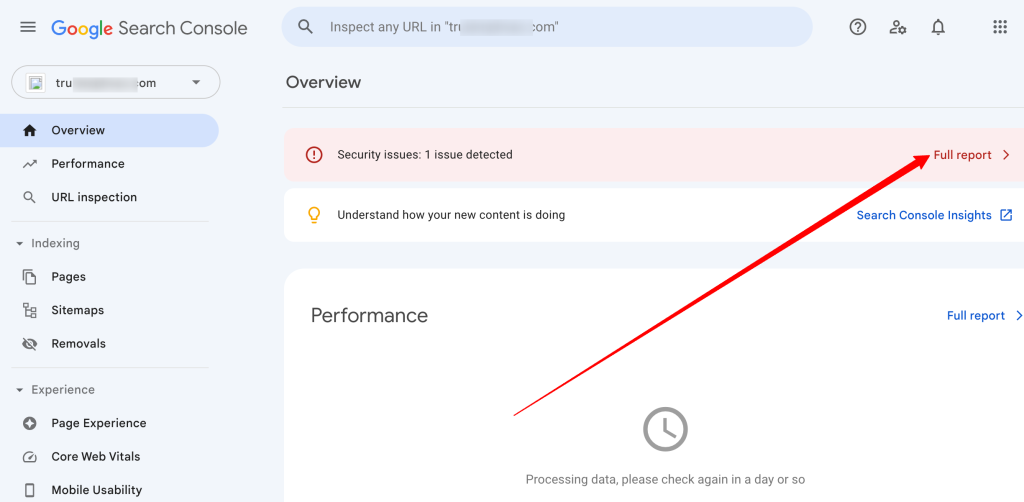Select Overview in the sidebar
This screenshot has width=1024, height=502.
(x=109, y=130)
